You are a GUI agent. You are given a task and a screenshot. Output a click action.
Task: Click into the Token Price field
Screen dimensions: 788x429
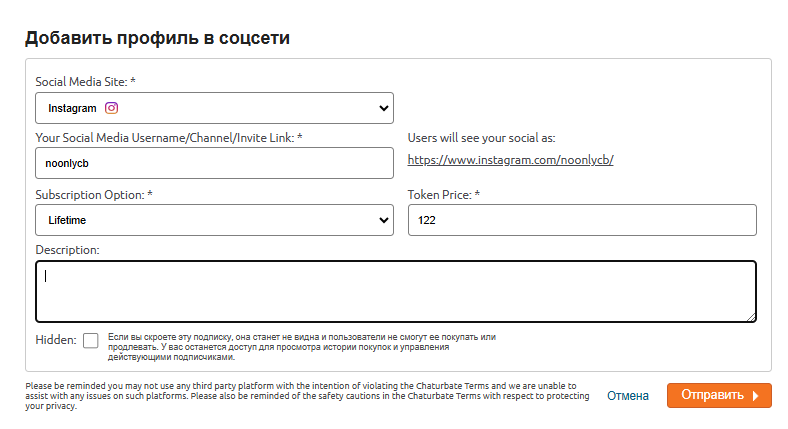tap(581, 219)
